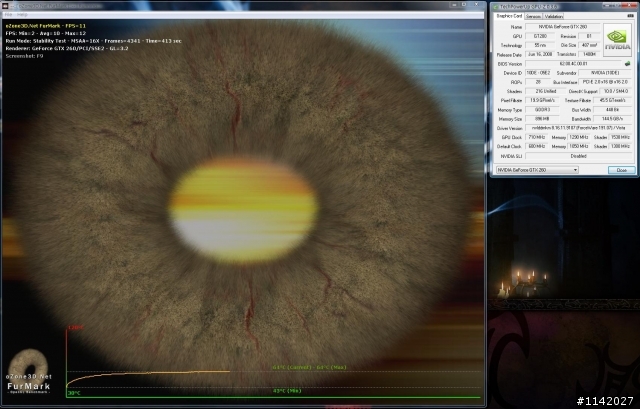Click the Close button in GPU-Z
Viewport: 640px width, 409px height.
tap(621, 170)
